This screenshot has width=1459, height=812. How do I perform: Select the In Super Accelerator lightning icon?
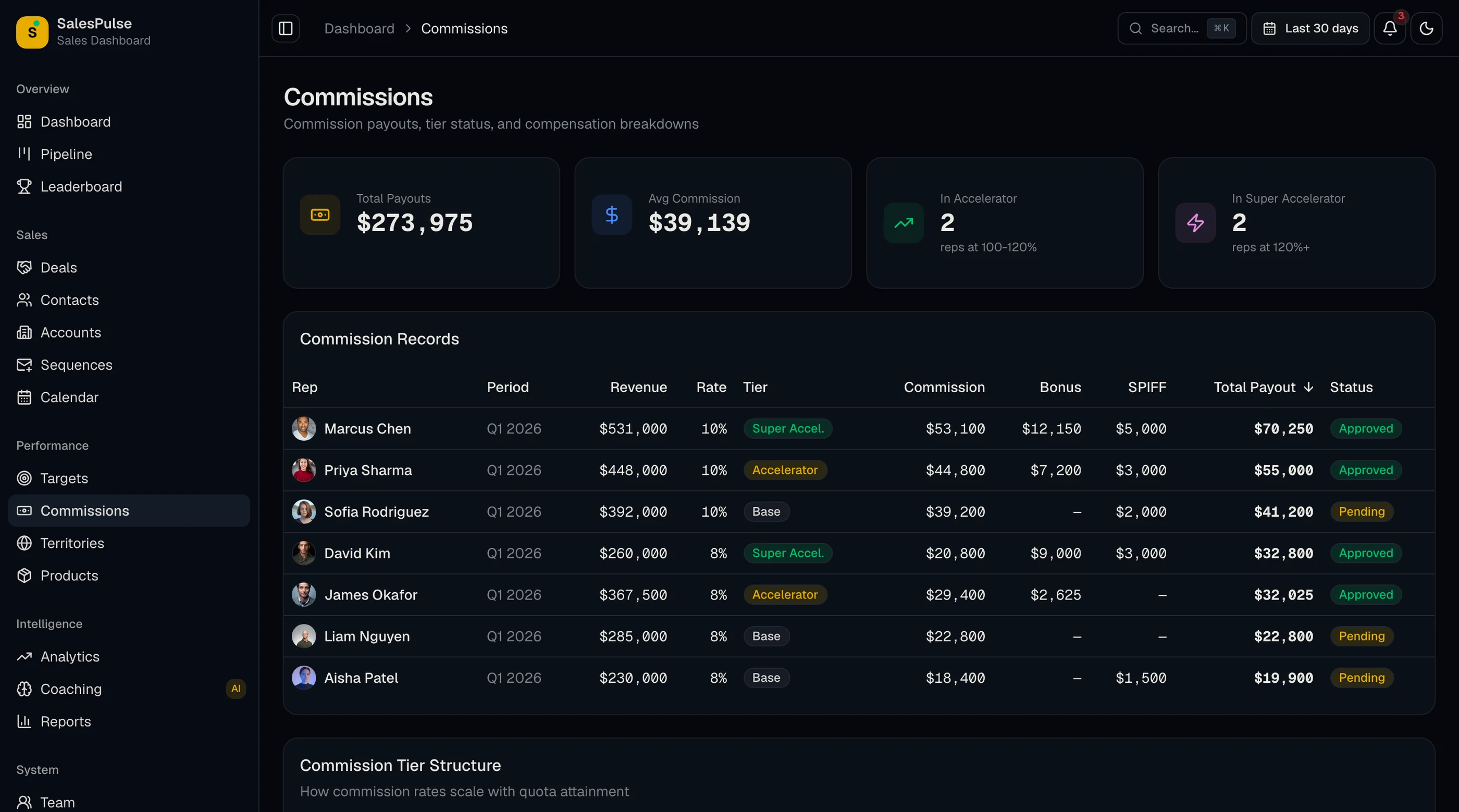[x=1195, y=222]
